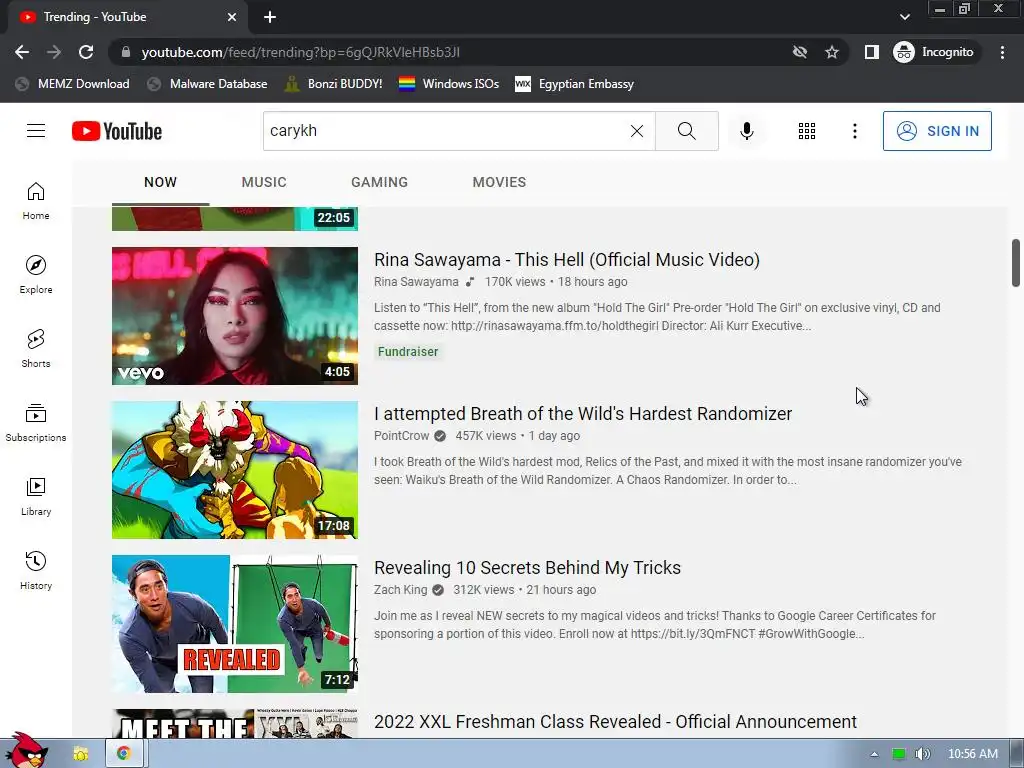
Task: Open History in the sidebar
Action: (36, 571)
